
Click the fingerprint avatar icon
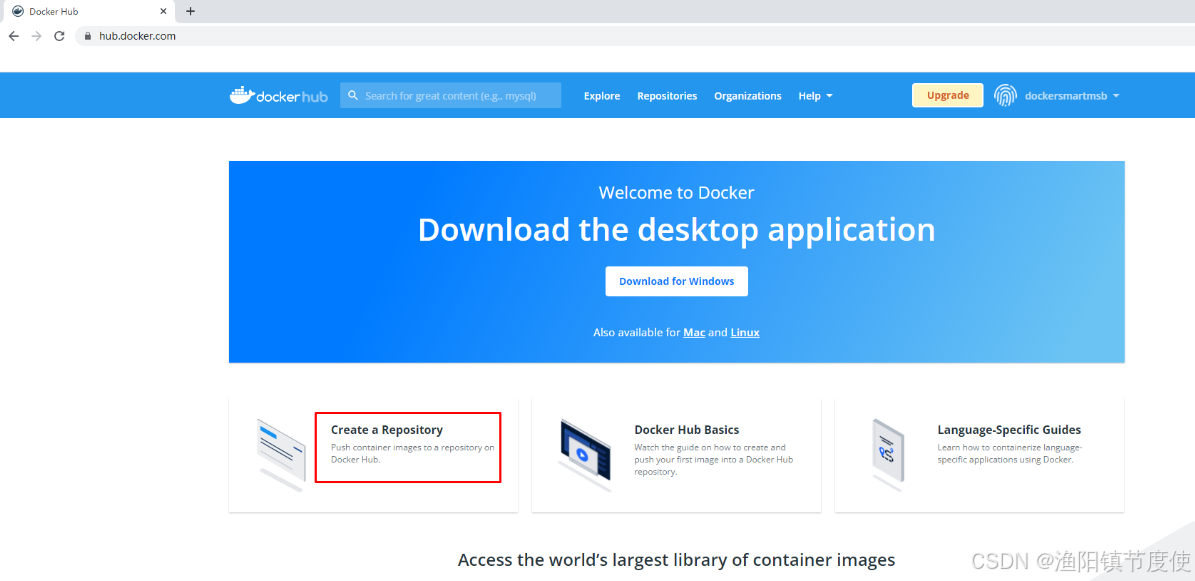click(x=1005, y=95)
